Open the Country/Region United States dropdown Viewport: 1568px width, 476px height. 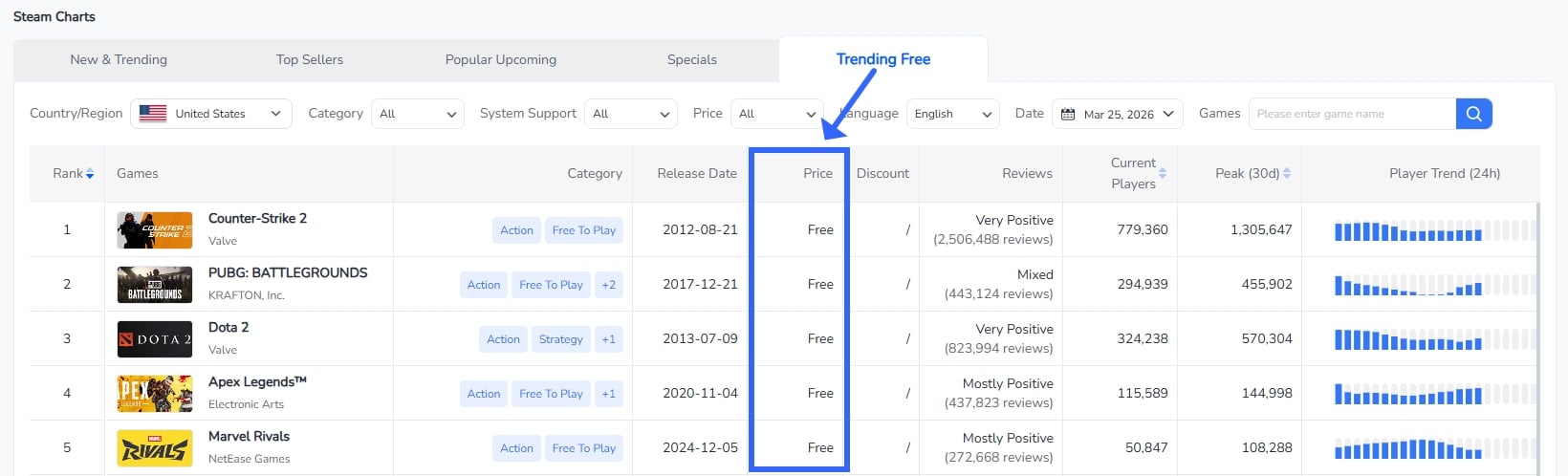point(211,114)
